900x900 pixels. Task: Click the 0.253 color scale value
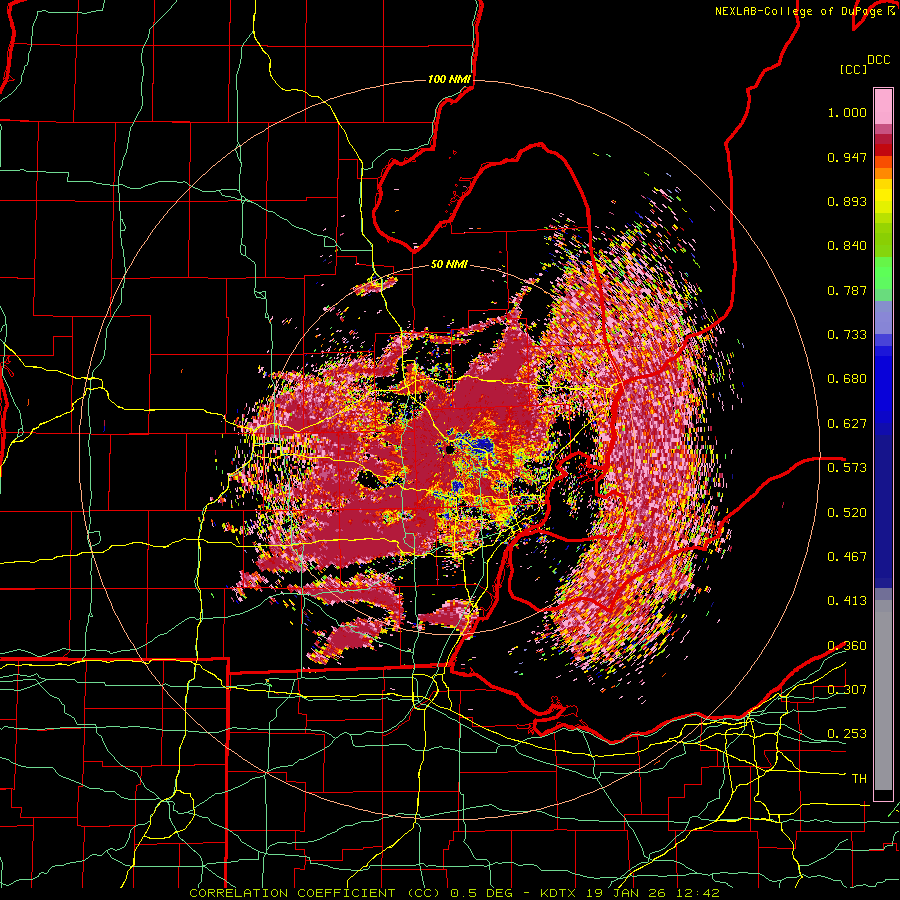point(847,734)
